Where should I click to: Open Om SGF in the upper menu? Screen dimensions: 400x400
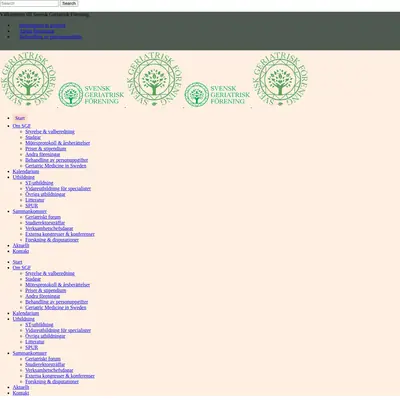tap(22, 126)
